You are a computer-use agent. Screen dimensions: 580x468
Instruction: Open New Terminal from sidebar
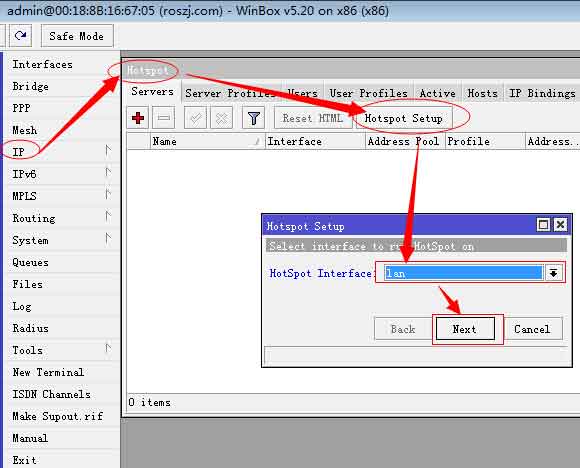click(x=48, y=372)
